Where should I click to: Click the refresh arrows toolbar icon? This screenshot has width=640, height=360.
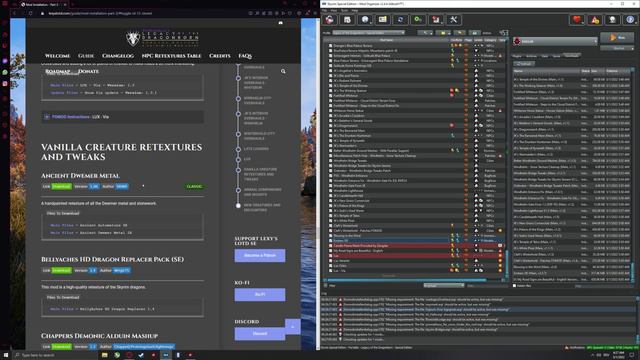400,20
